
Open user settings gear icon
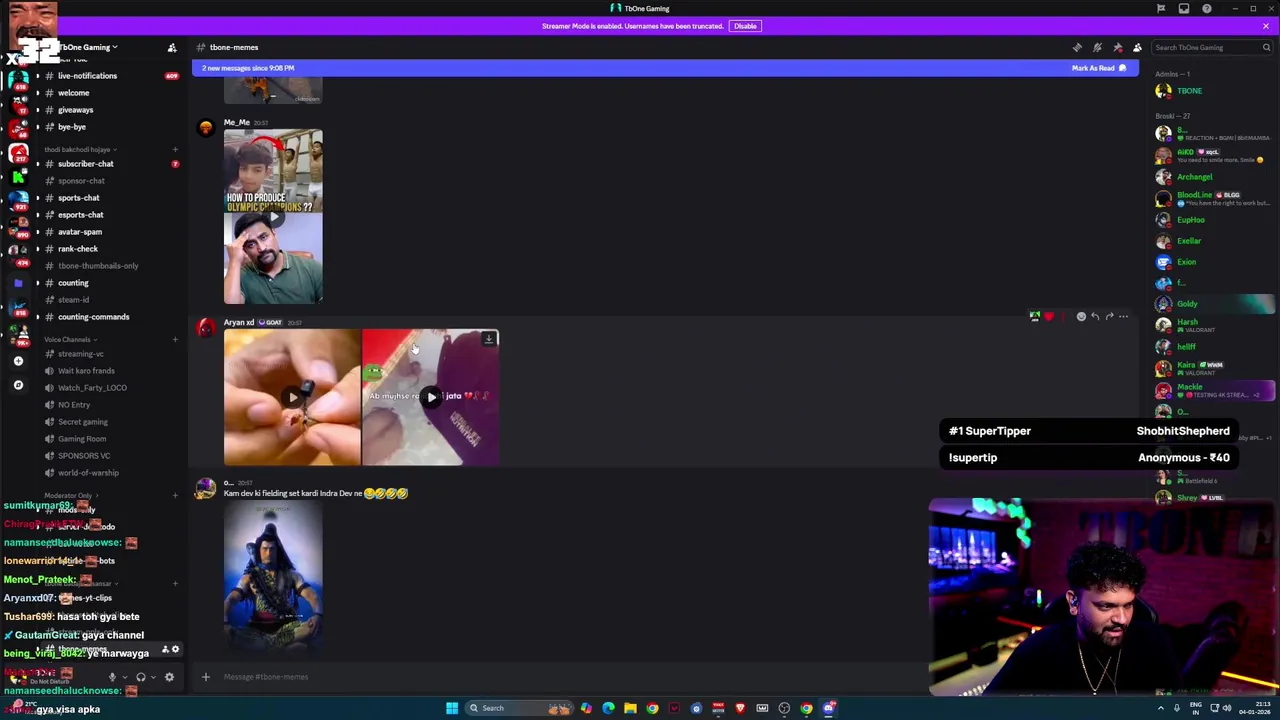169,677
